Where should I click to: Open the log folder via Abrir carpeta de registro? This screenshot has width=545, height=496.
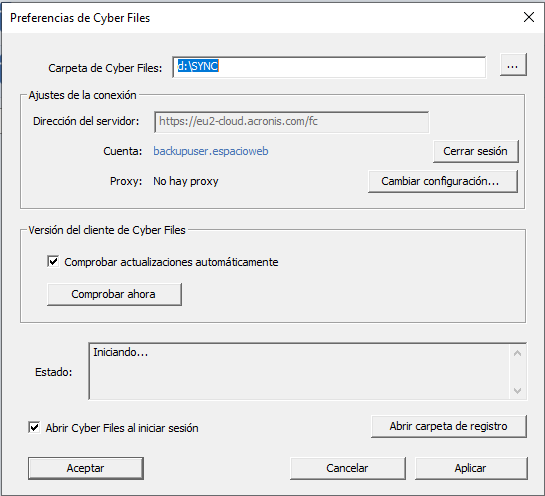click(x=449, y=426)
